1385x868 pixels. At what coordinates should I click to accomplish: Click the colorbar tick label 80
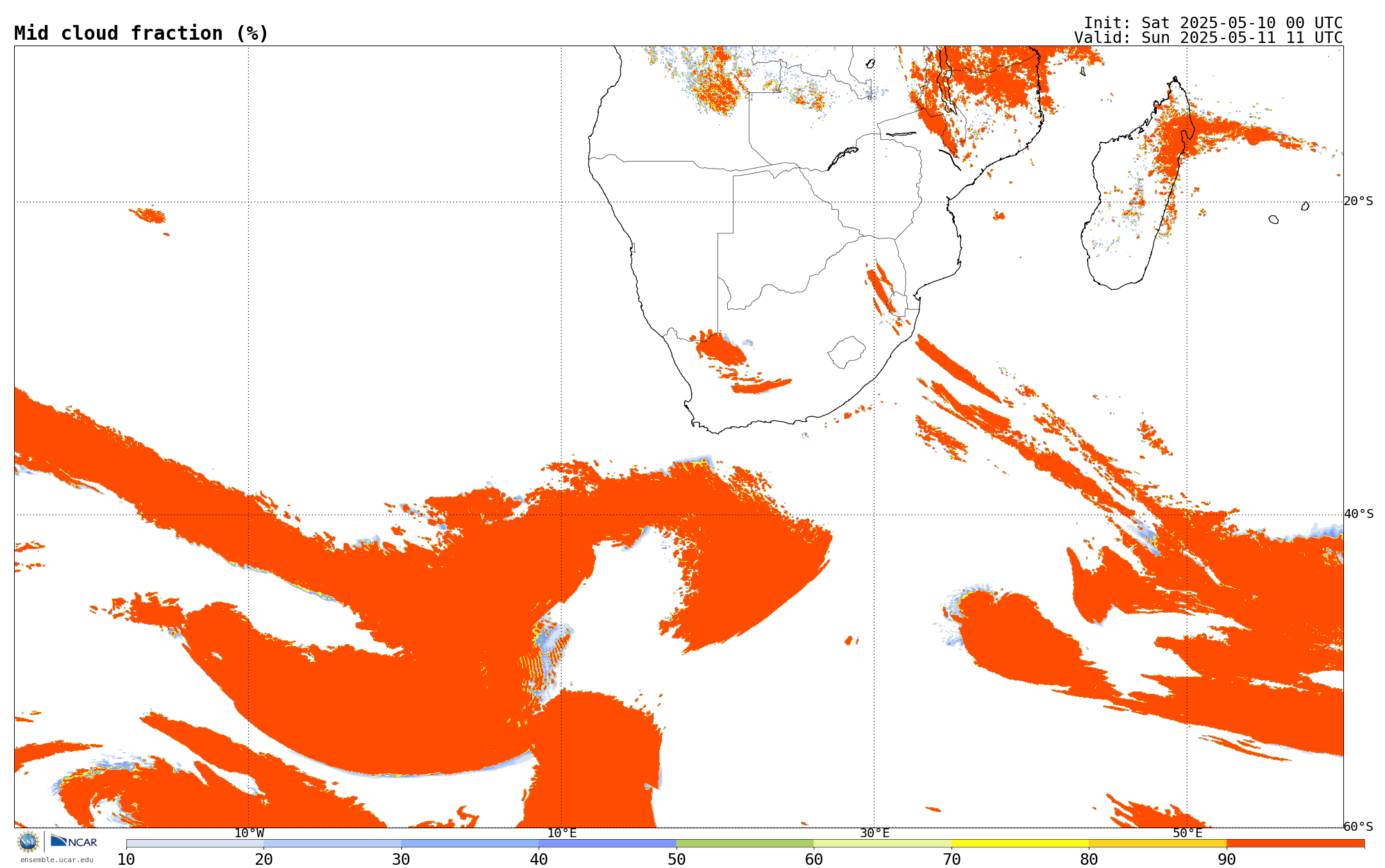(1089, 859)
